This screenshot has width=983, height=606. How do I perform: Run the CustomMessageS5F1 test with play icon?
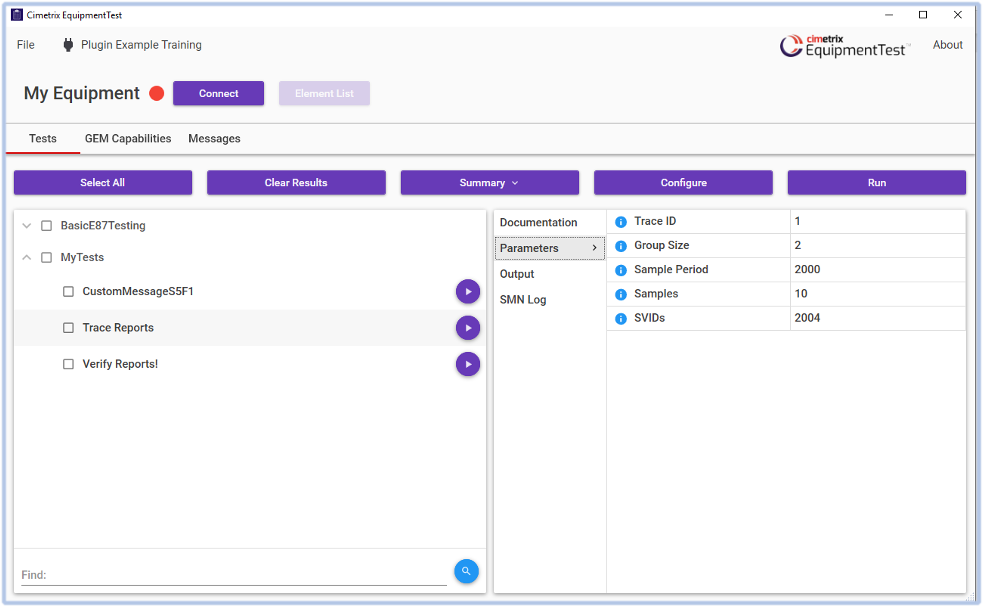coord(467,291)
